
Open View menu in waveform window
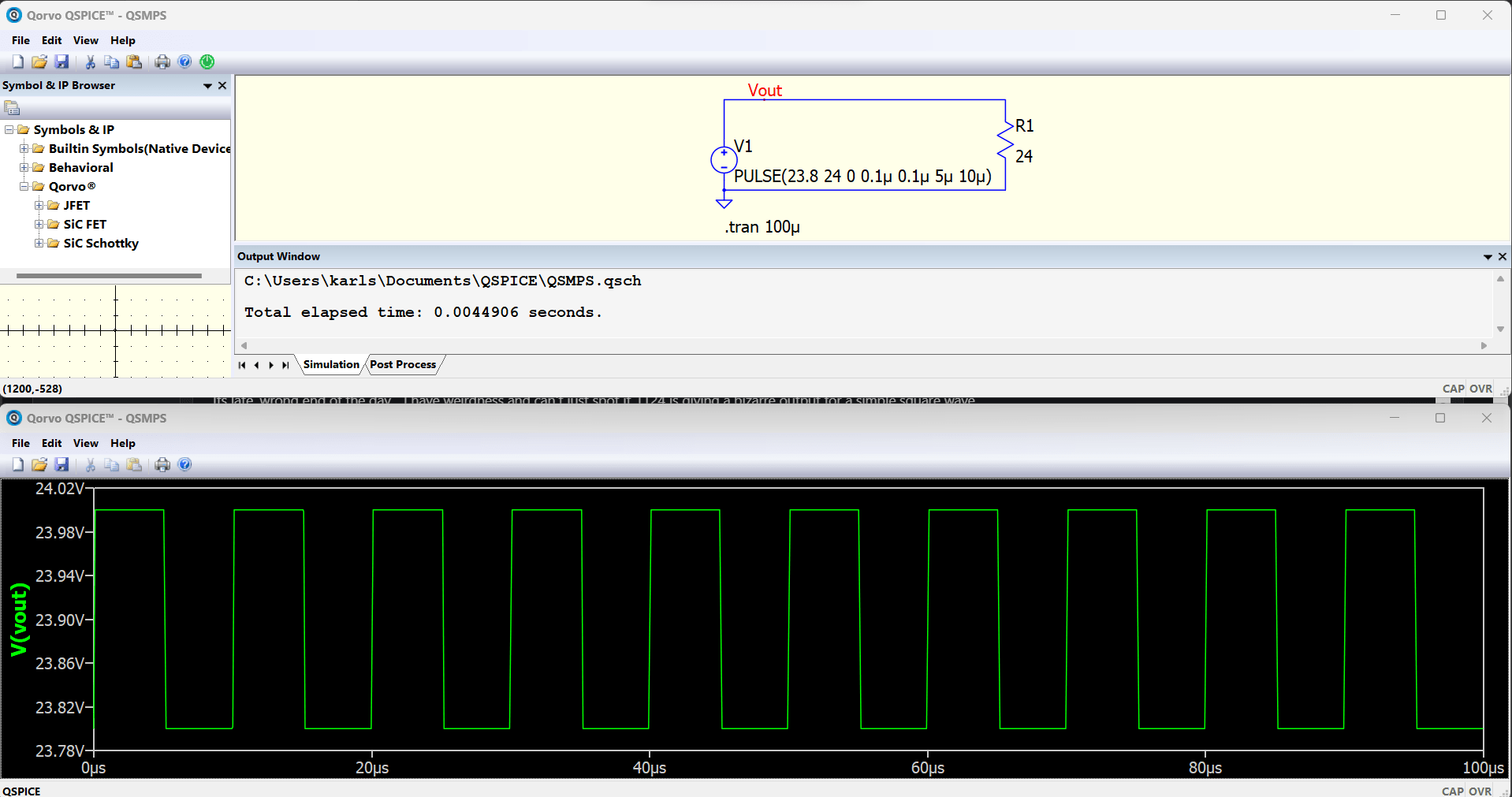pos(85,443)
